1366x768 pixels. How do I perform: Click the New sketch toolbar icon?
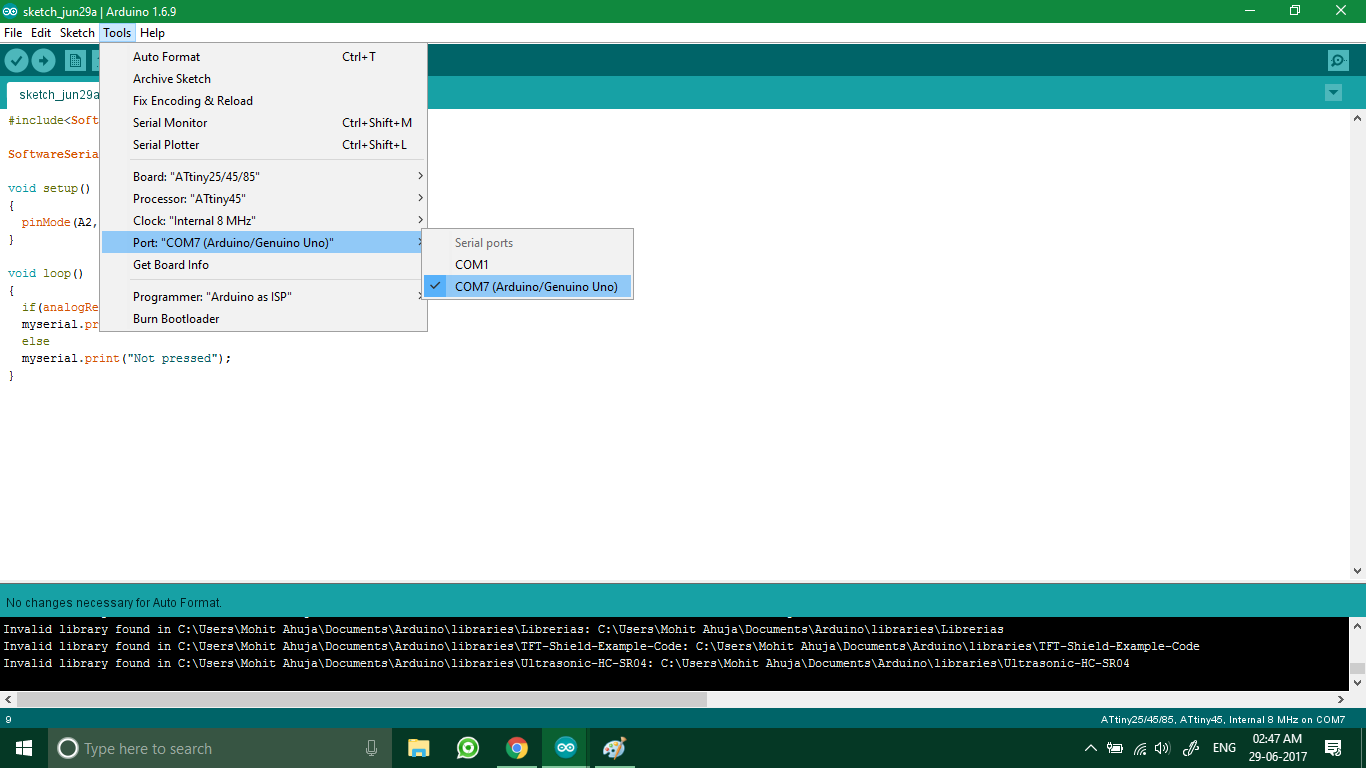point(75,60)
